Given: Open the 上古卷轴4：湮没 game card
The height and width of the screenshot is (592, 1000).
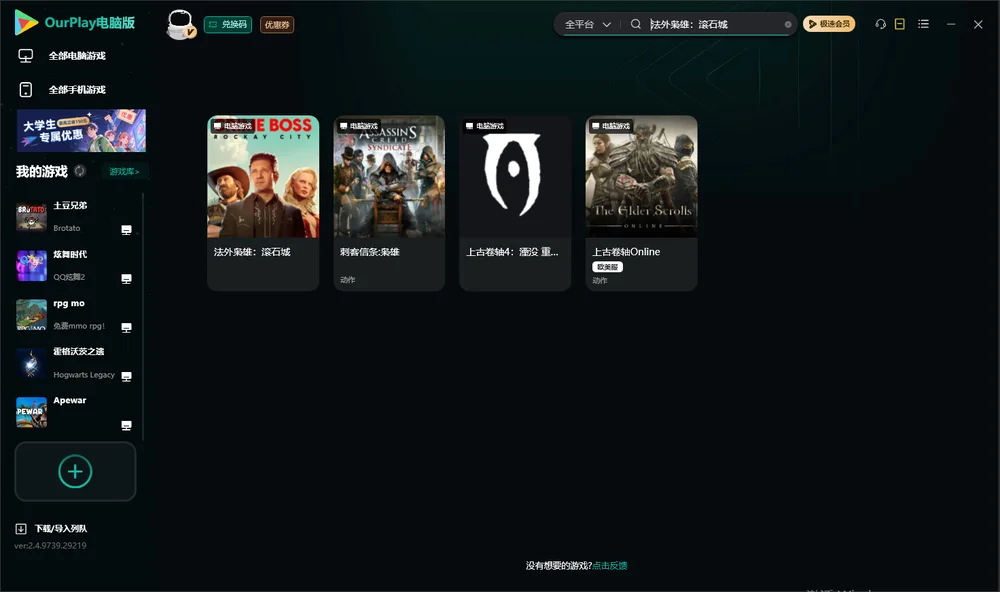Looking at the screenshot, I should 515,203.
